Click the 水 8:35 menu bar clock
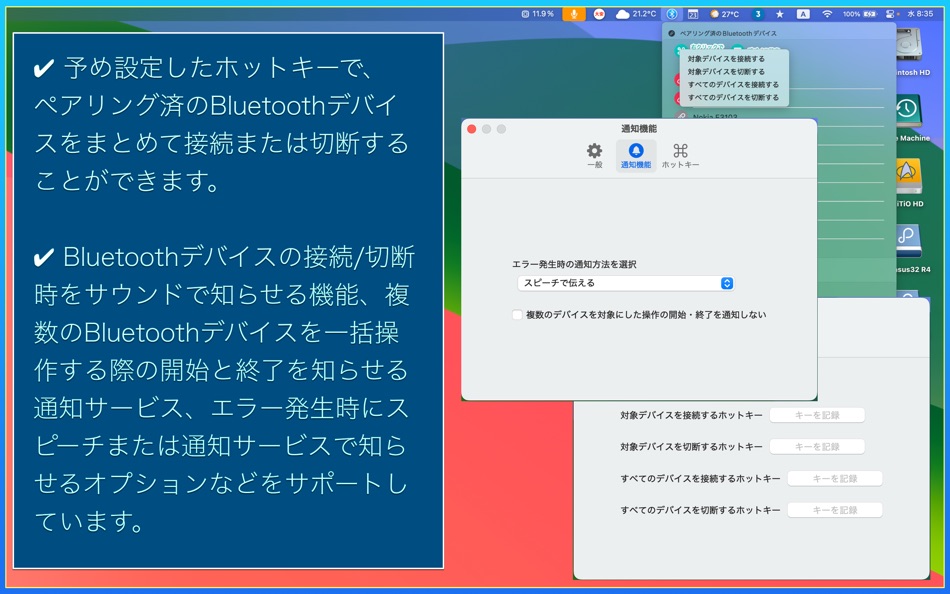This screenshot has width=950, height=594. pos(920,14)
